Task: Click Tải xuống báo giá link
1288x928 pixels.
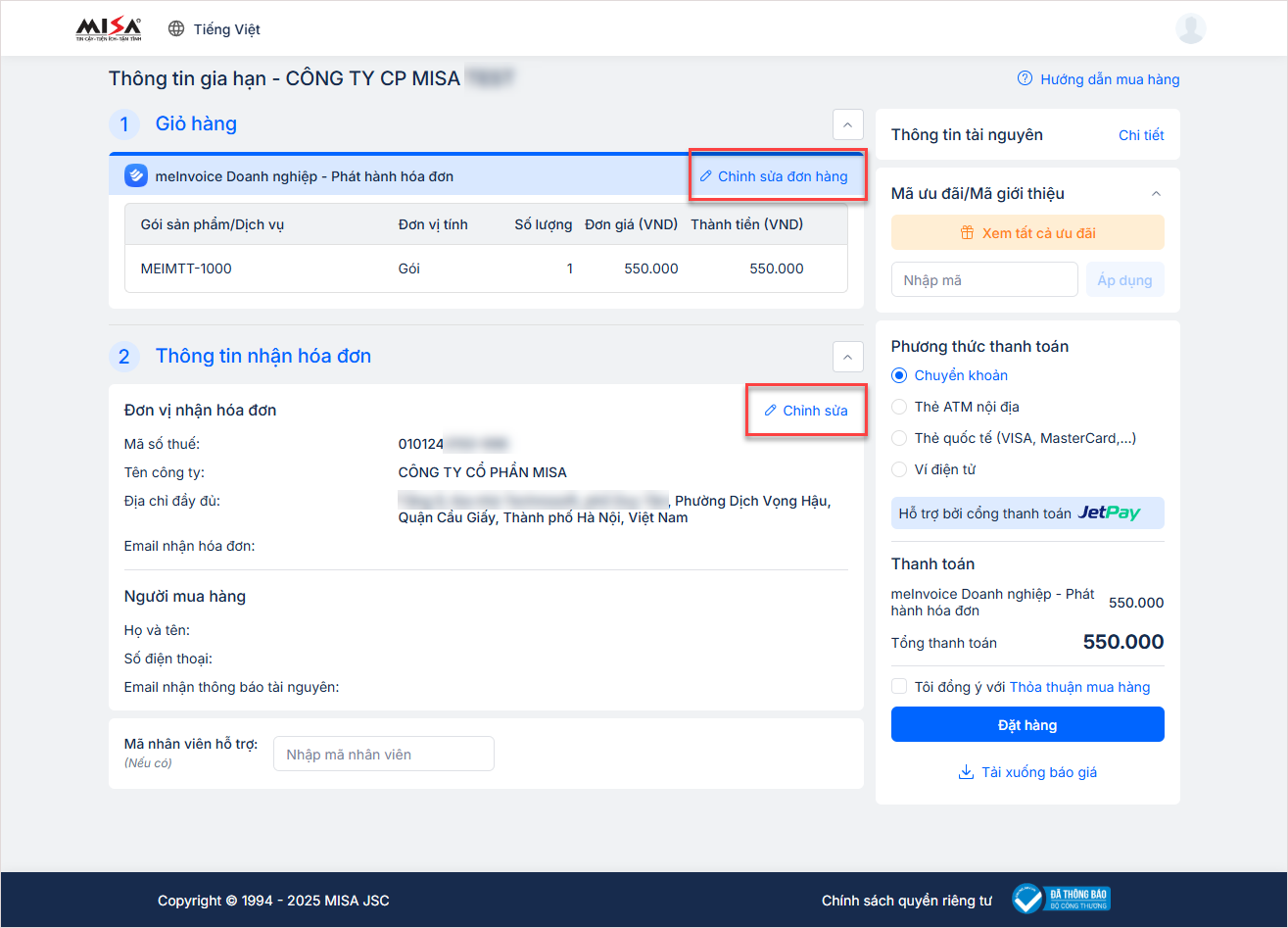Action: [1039, 772]
